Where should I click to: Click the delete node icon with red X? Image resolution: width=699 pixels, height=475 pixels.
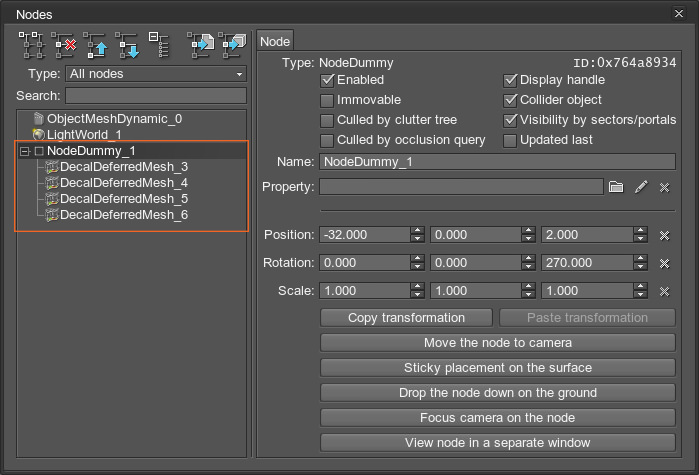(65, 43)
